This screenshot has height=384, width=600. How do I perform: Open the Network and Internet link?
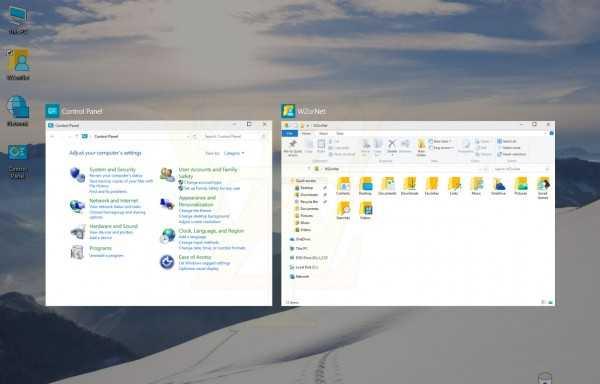pyautogui.click(x=114, y=201)
